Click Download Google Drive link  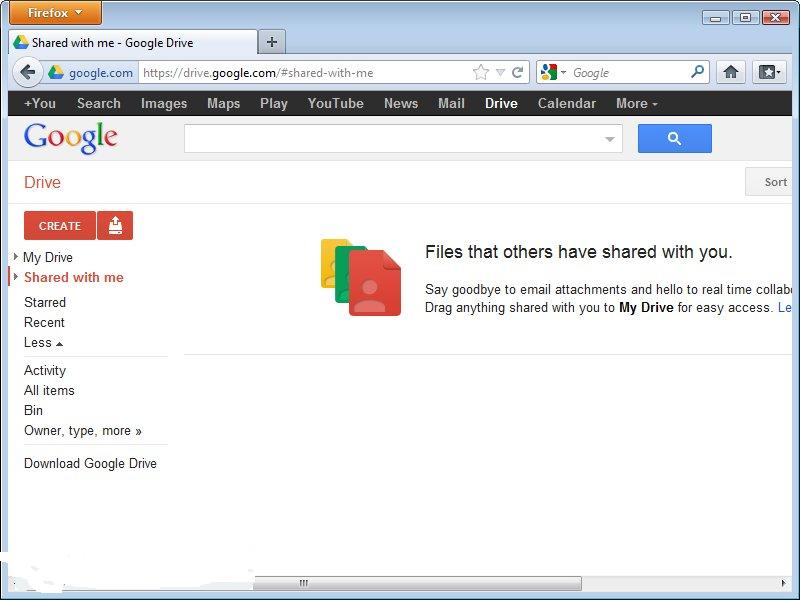90,463
